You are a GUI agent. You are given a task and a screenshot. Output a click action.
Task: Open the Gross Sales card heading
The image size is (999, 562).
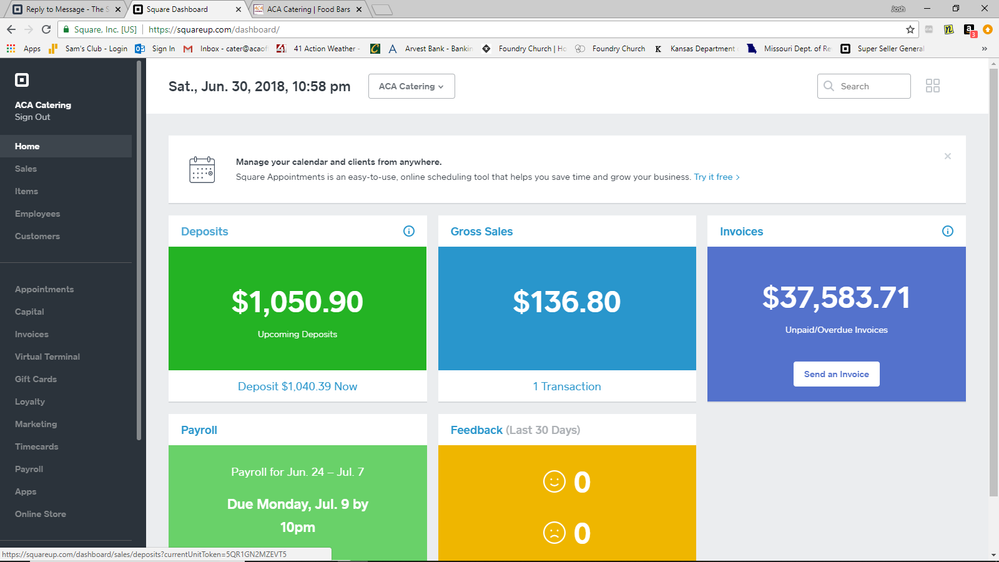(x=482, y=231)
